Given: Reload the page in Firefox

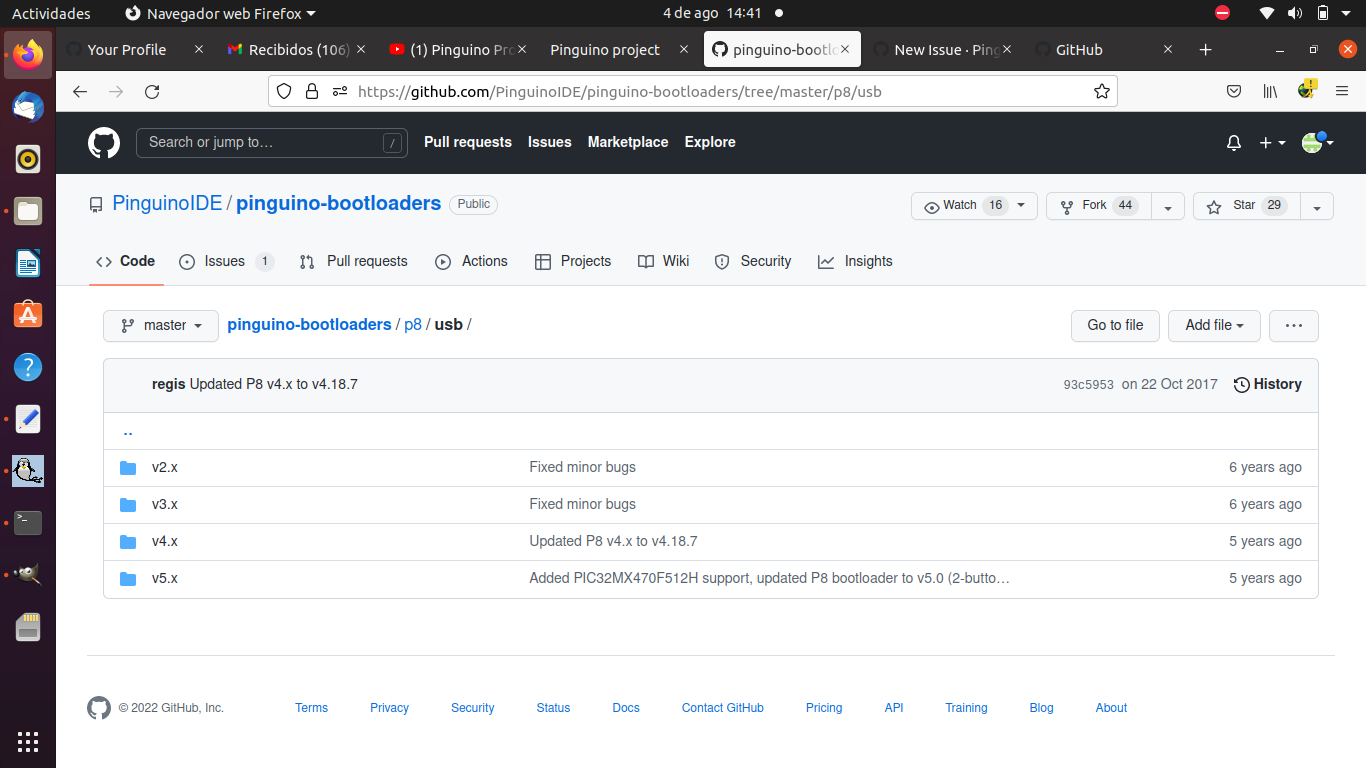Looking at the screenshot, I should point(152,92).
